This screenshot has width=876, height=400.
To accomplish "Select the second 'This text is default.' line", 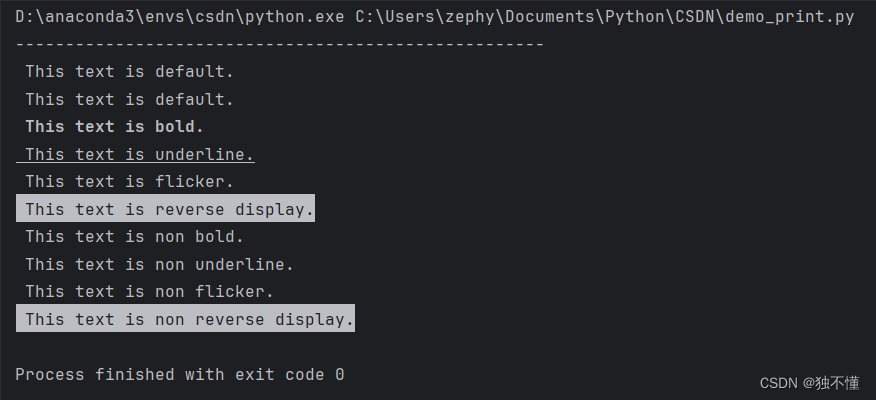I will tap(129, 99).
